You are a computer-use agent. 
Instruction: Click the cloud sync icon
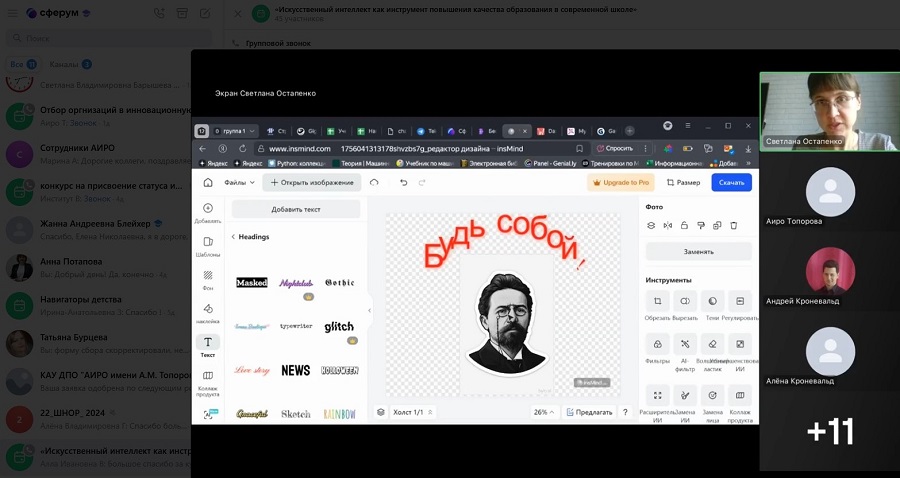pos(374,182)
